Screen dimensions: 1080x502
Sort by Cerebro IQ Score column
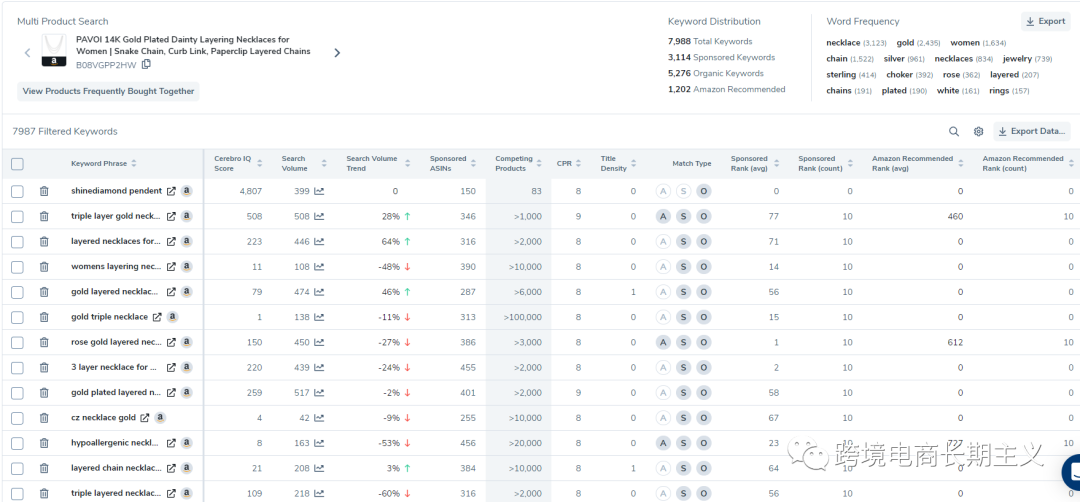click(x=238, y=163)
